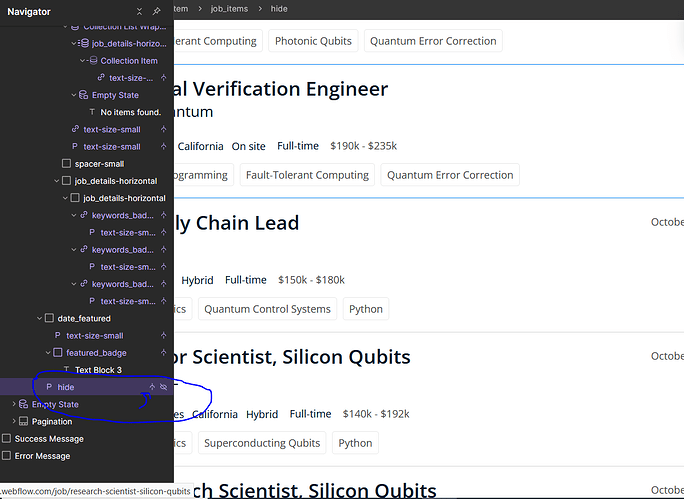Click the P icon of text-size-small under date_featured
The image size is (684, 499).
(x=57, y=335)
